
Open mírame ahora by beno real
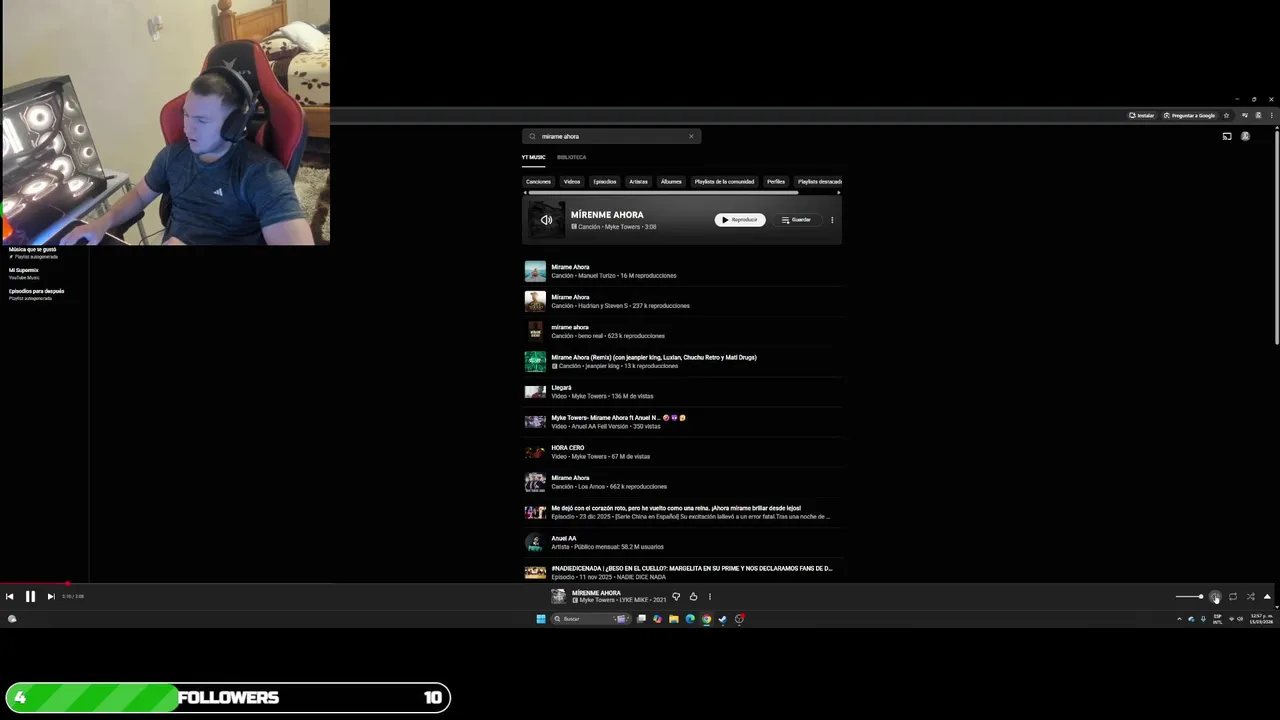point(682,331)
